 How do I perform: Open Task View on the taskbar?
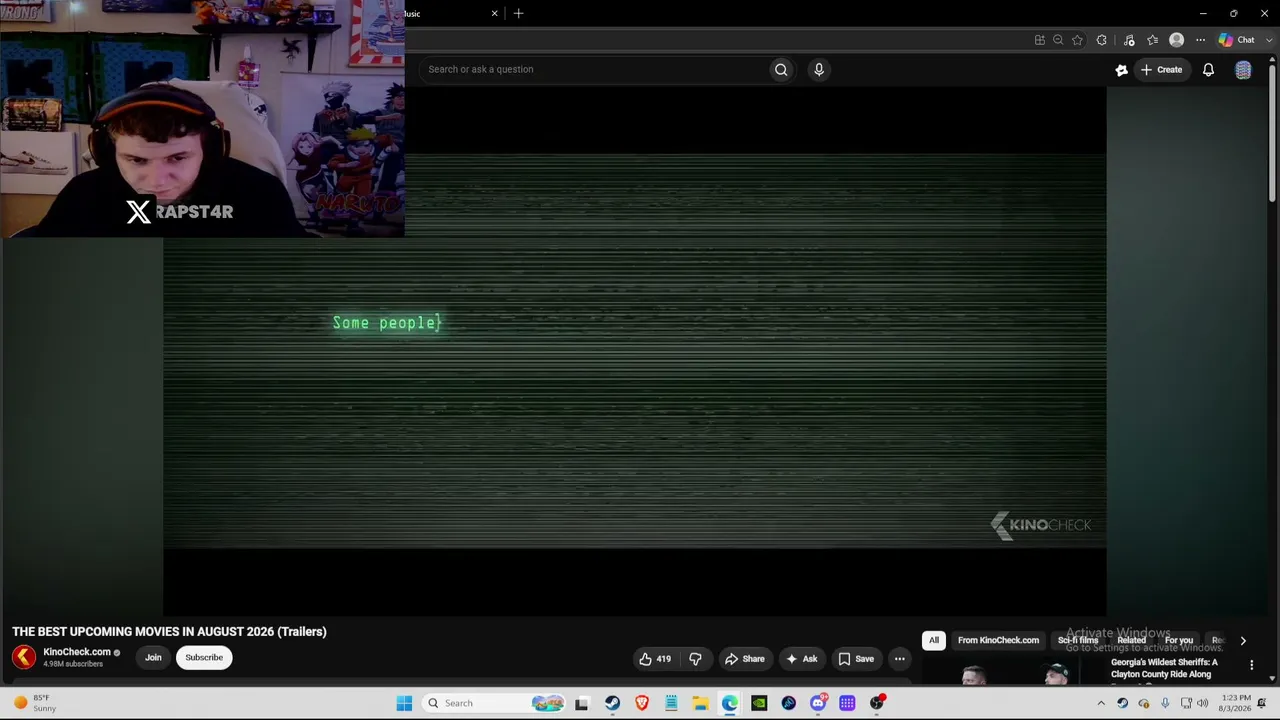coord(582,703)
